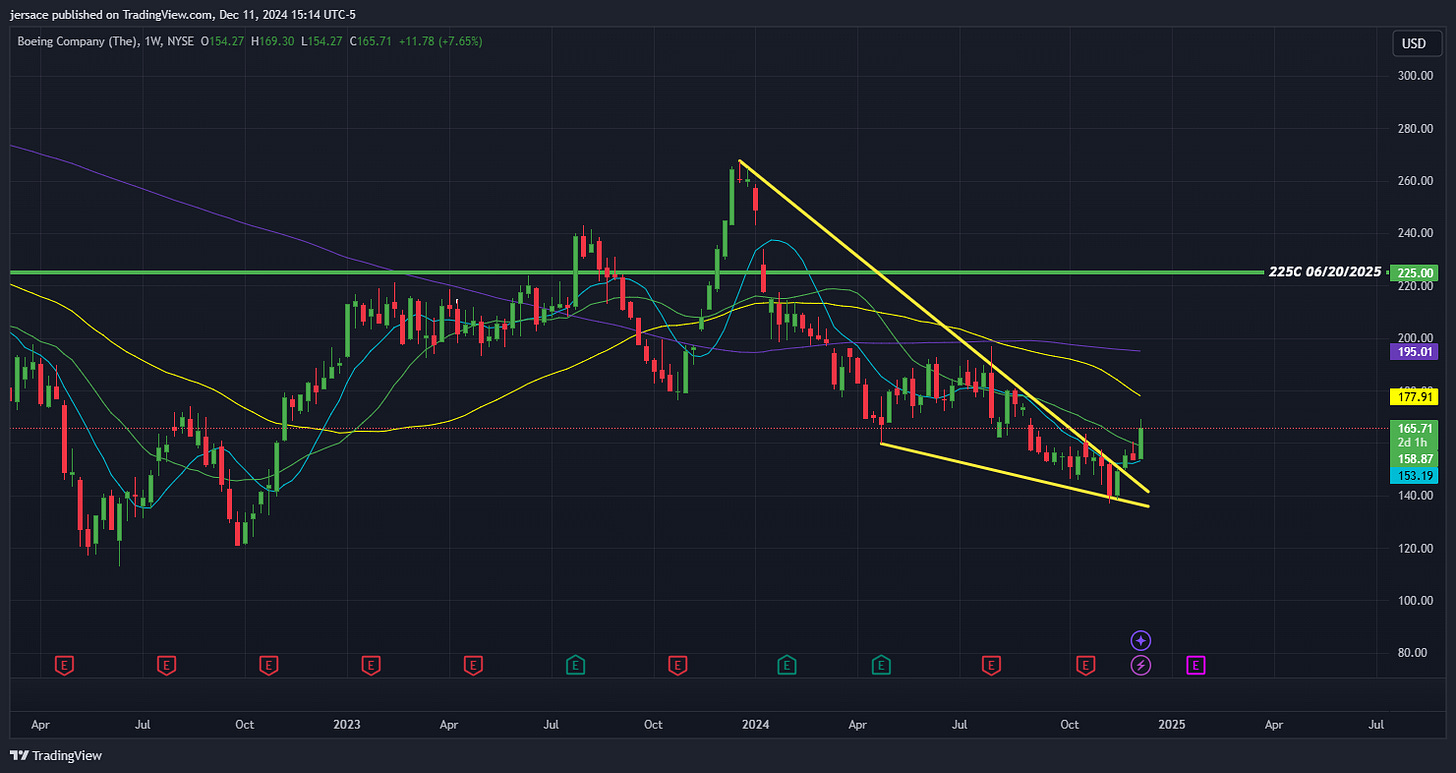Click the 158.87 indicator price label

coord(1414,460)
